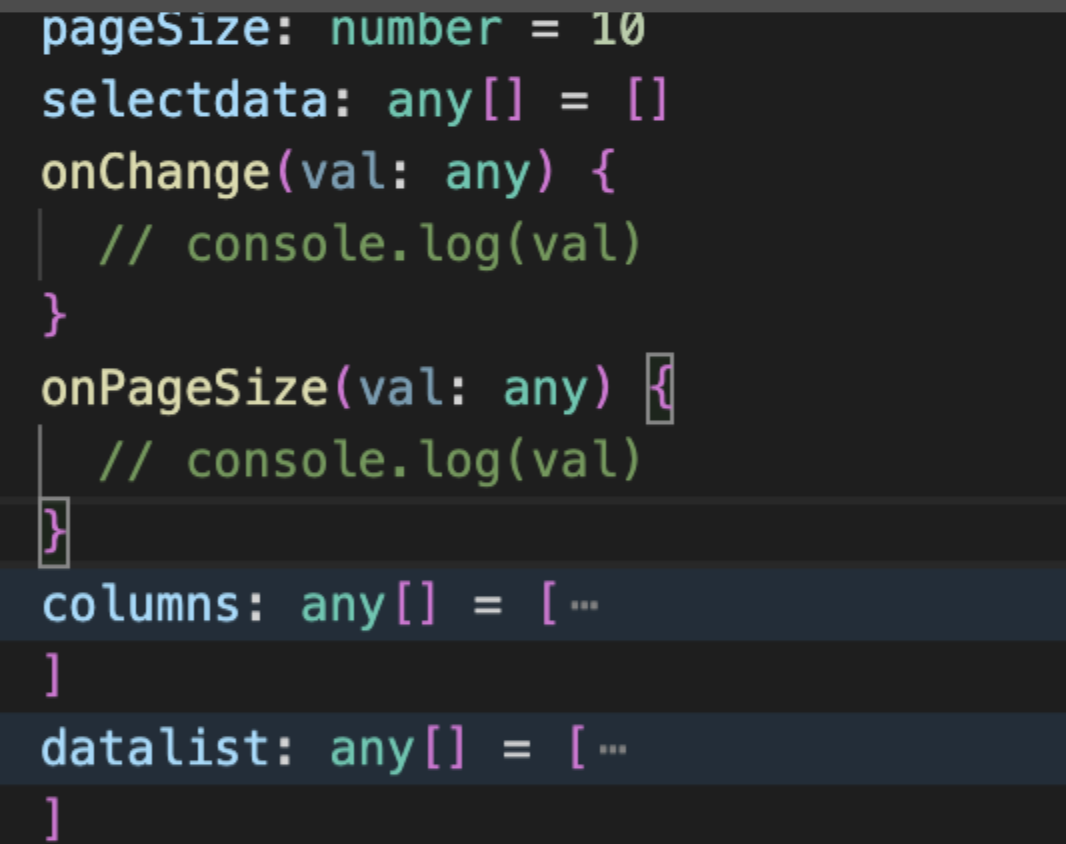Click the closing brace of onChange
The image size is (1066, 844).
54,316
